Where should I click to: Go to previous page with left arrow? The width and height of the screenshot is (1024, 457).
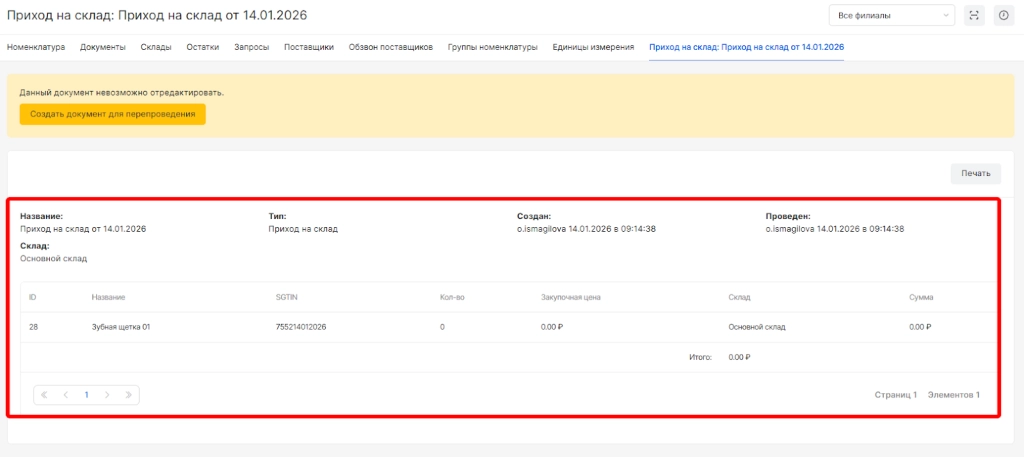(65, 395)
